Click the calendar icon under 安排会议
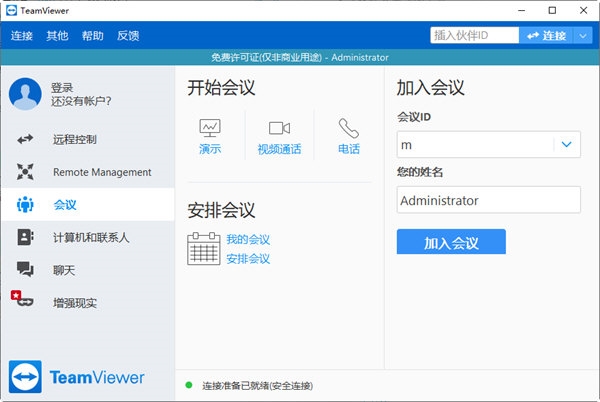Screen dimensions: 600x402 [x=204, y=249]
